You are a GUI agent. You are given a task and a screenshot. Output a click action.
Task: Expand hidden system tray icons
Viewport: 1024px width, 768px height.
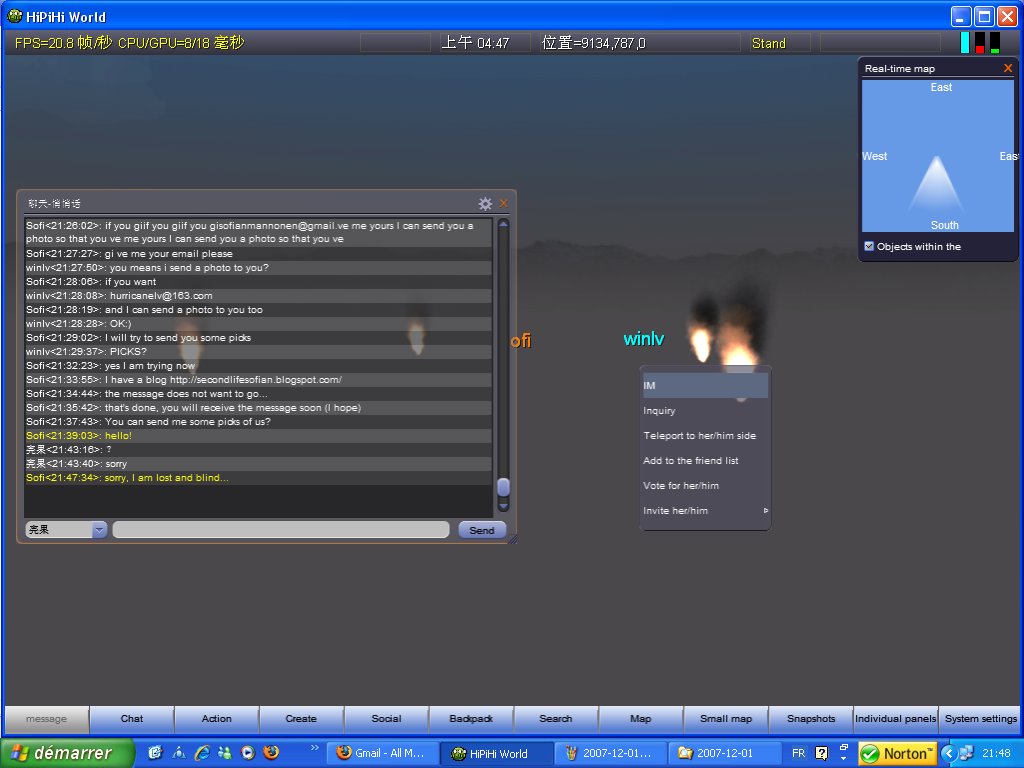(x=949, y=753)
